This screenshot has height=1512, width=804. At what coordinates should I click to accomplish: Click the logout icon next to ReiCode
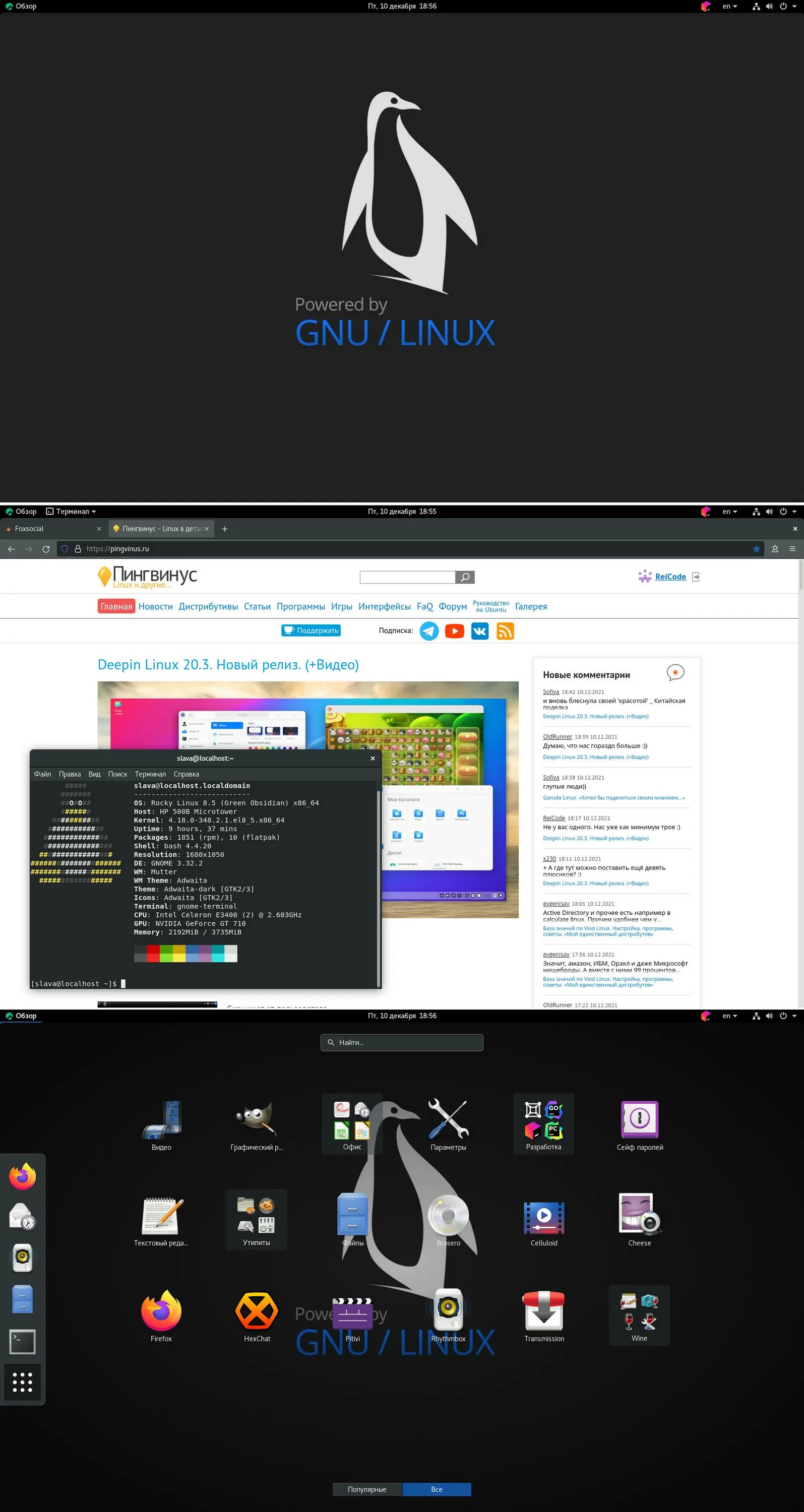(x=696, y=577)
